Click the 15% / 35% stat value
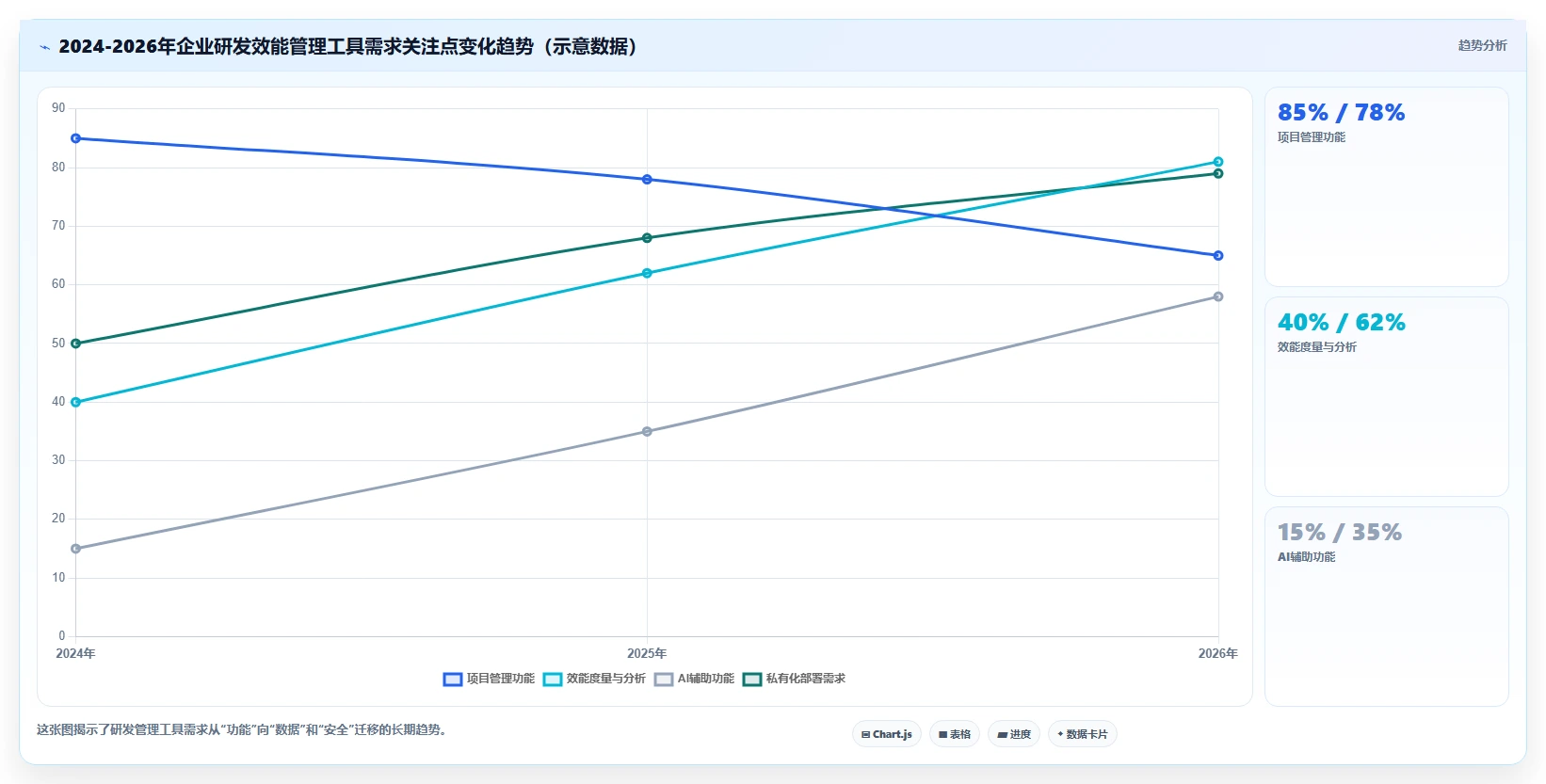 click(x=1339, y=533)
